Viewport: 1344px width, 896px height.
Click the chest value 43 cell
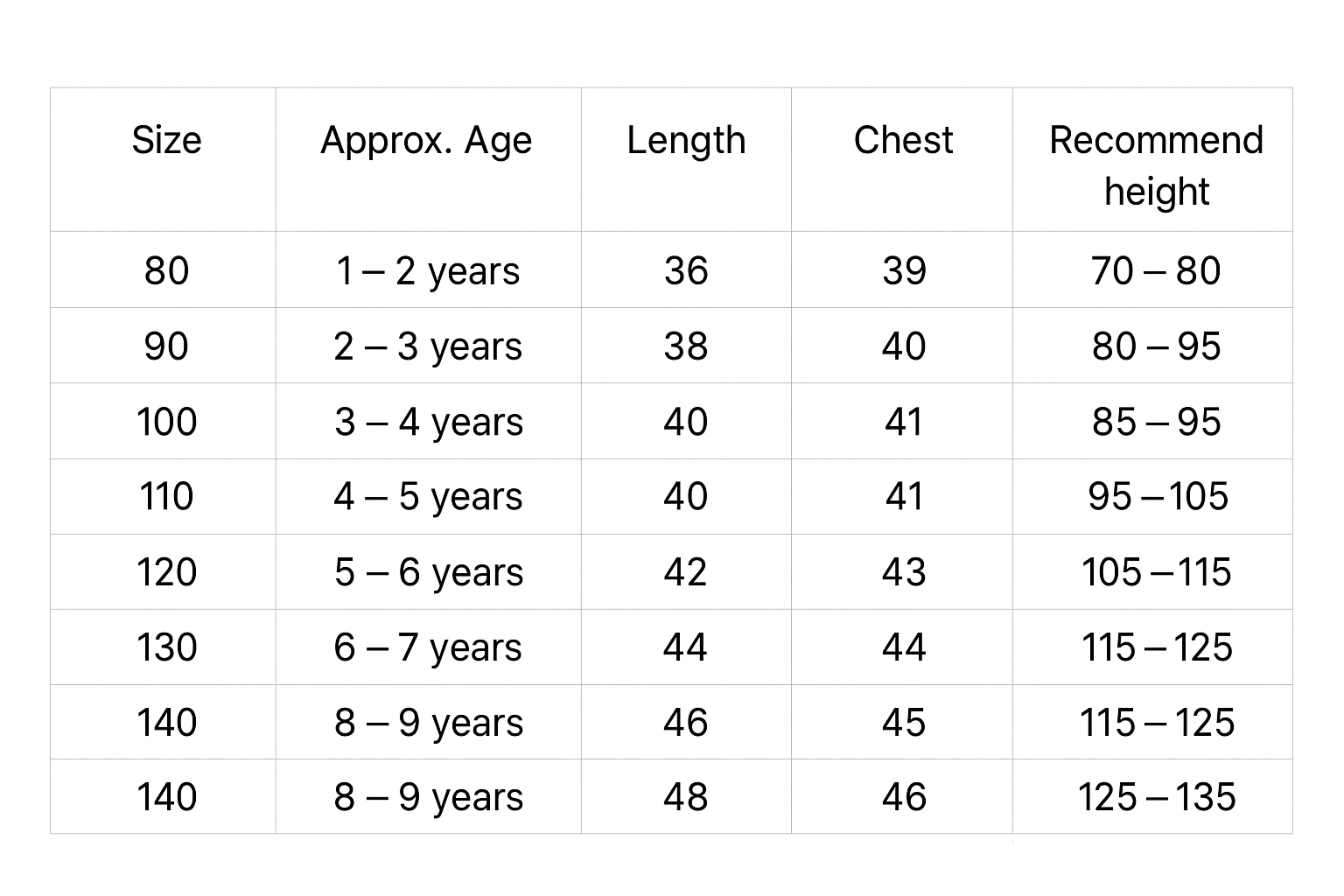tap(903, 572)
